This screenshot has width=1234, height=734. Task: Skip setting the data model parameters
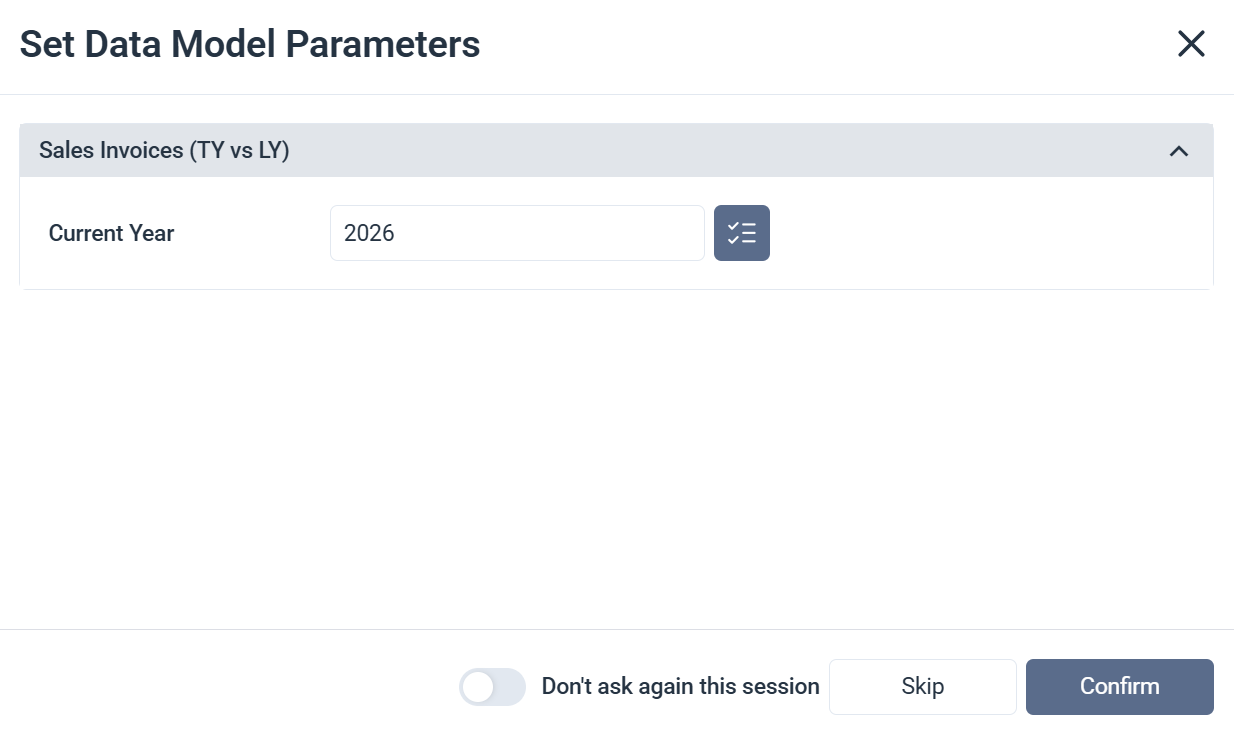click(922, 686)
